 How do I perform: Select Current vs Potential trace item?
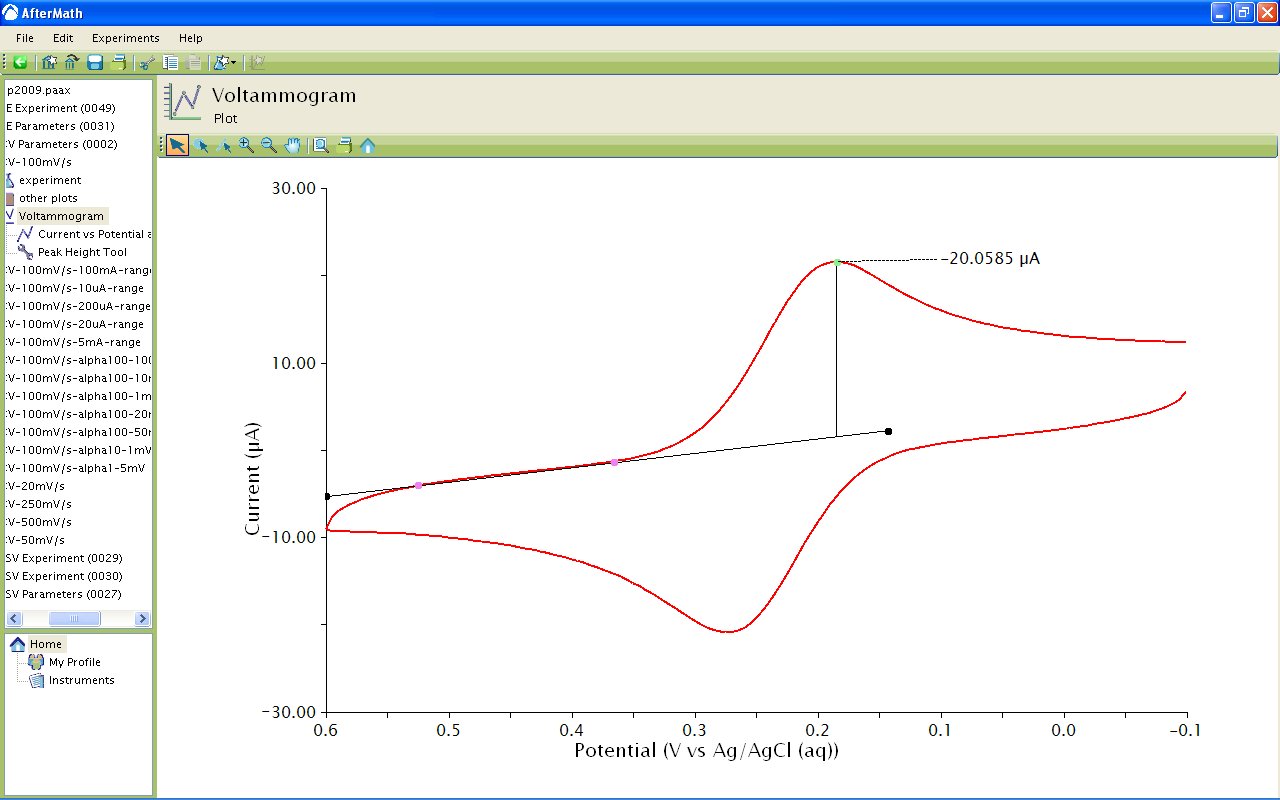pyautogui.click(x=94, y=234)
